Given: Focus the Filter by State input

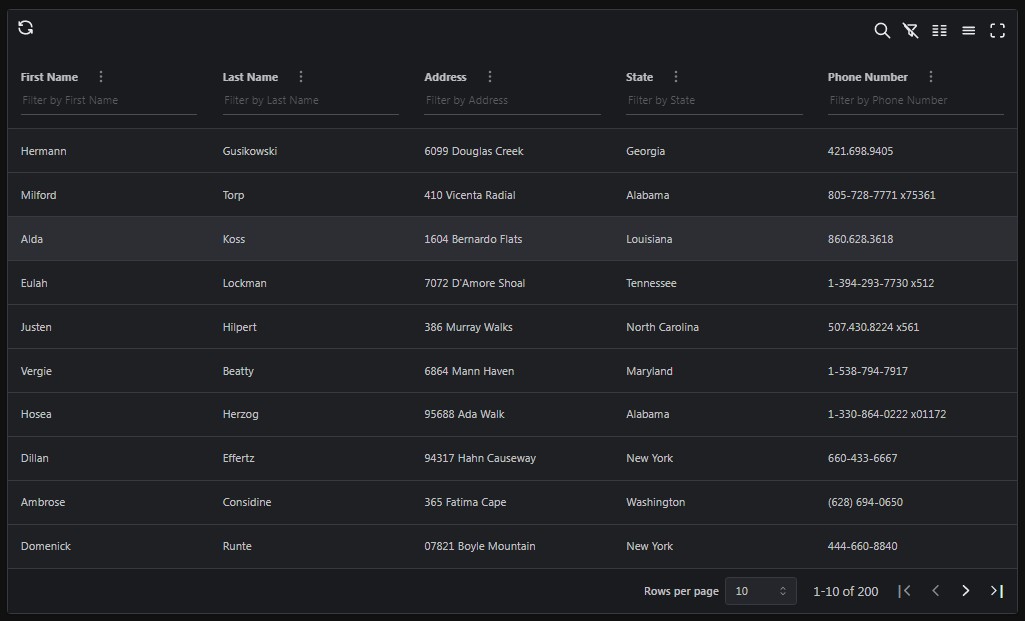Looking at the screenshot, I should tap(713, 100).
